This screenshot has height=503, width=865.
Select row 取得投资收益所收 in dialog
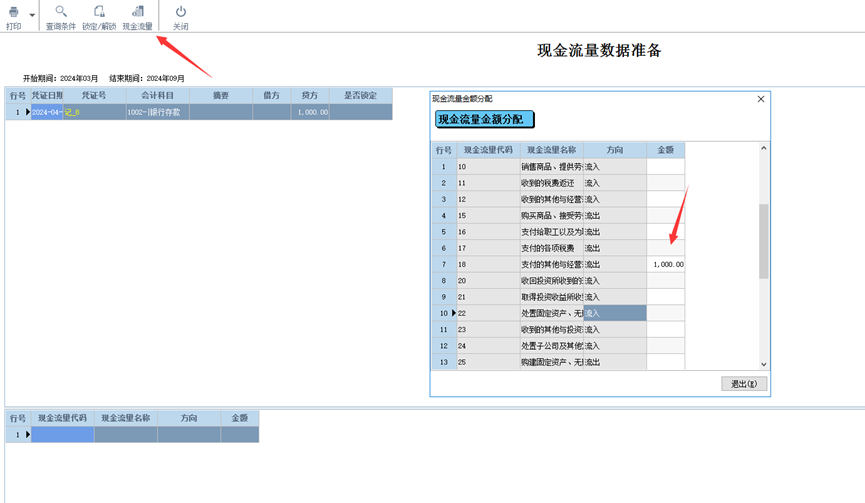(x=558, y=297)
